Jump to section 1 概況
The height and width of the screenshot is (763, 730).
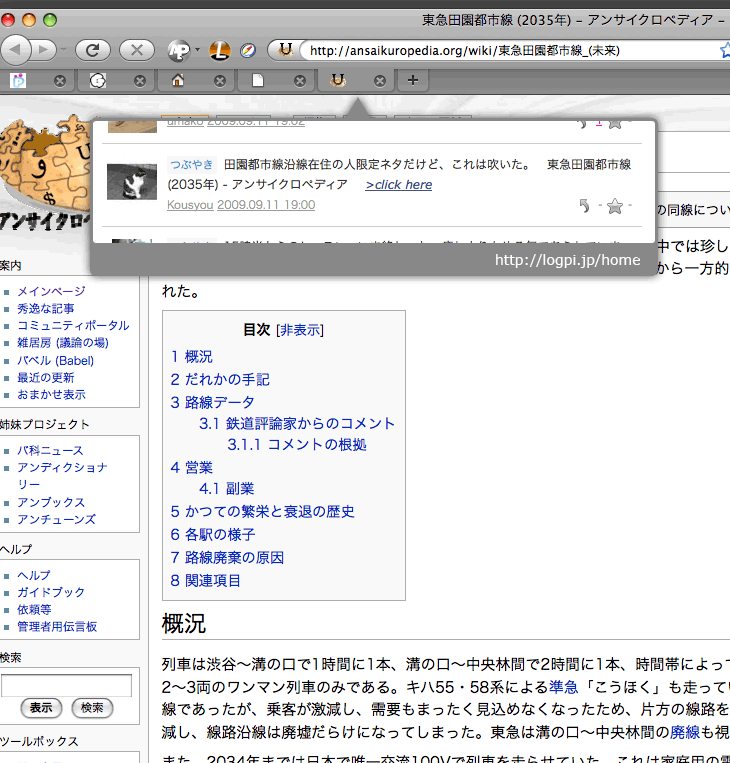[x=192, y=357]
